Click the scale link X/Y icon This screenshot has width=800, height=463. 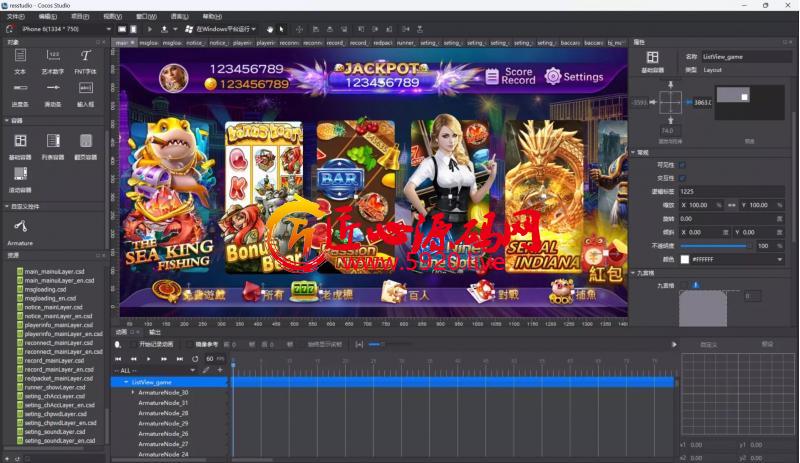coord(732,205)
